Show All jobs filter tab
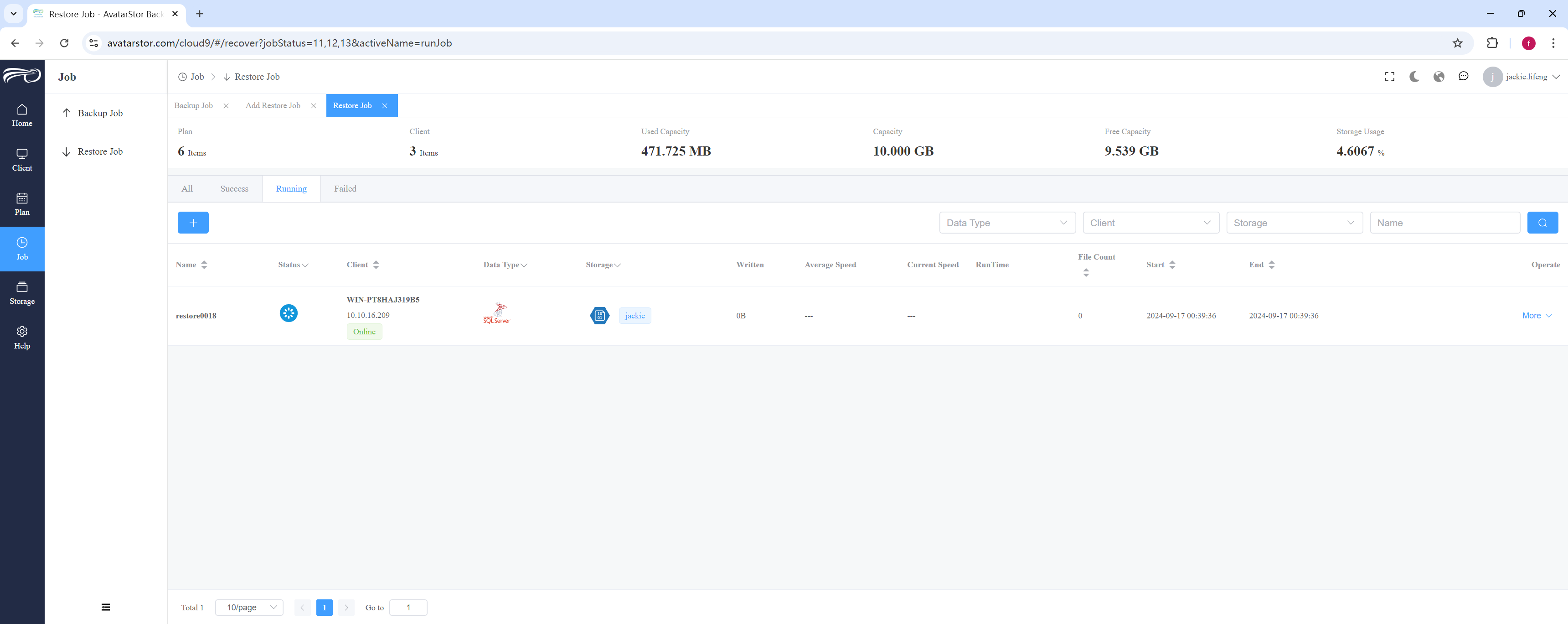This screenshot has width=1568, height=624. tap(187, 189)
